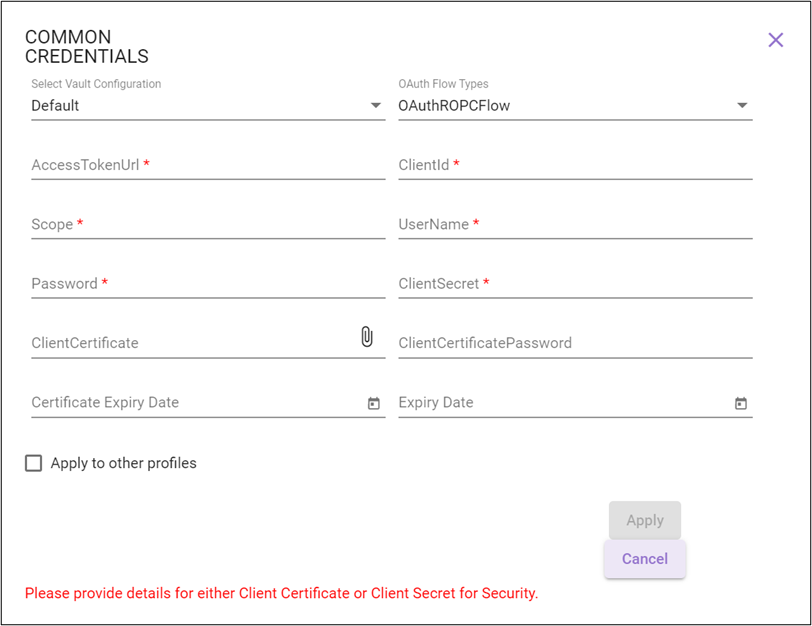Click the Expiry Date text field
The image size is (812, 626).
tap(564, 402)
